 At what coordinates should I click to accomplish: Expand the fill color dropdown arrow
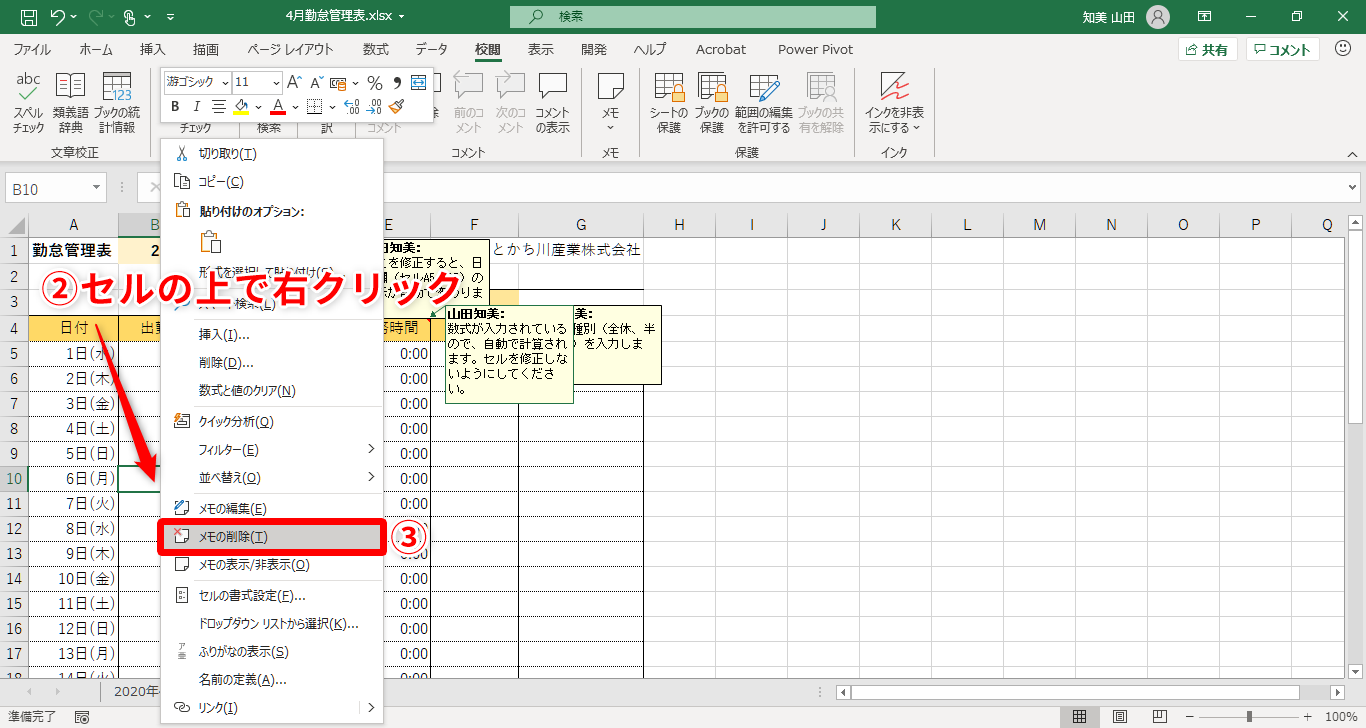click(258, 107)
